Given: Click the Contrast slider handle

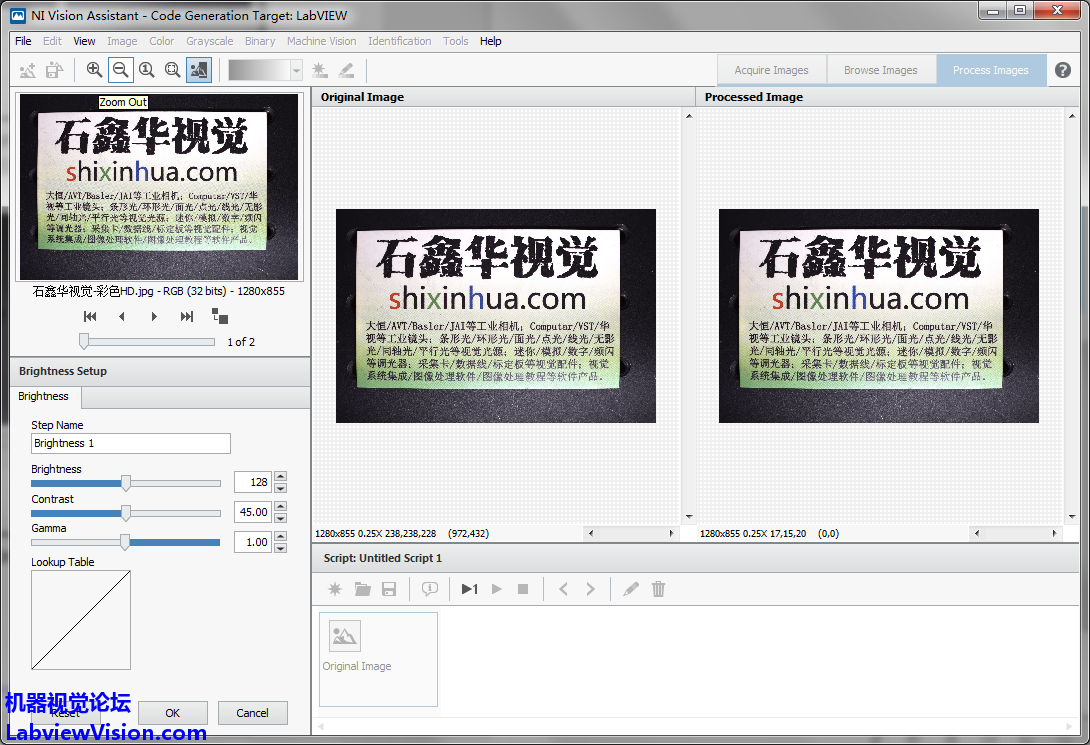Looking at the screenshot, I should [x=126, y=513].
